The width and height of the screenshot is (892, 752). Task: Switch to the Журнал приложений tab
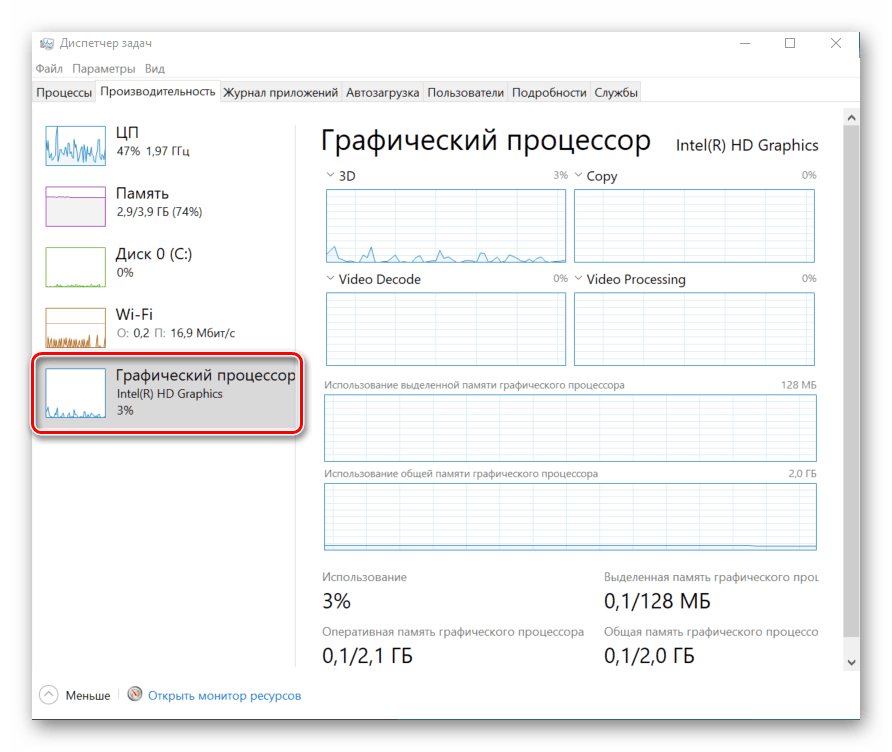(280, 93)
